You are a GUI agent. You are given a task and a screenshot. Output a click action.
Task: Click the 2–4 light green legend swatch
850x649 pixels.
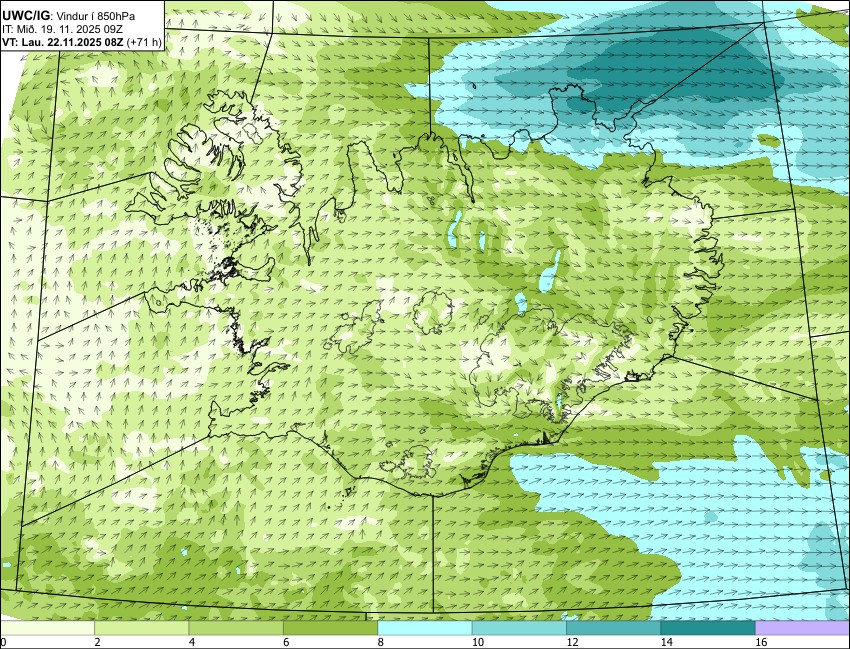pyautogui.click(x=142, y=628)
